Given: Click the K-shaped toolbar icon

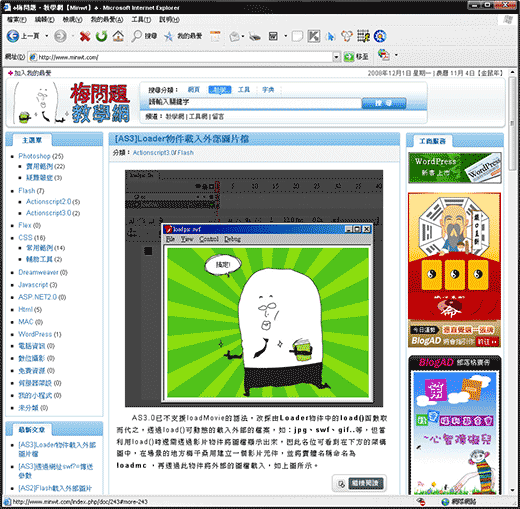Looking at the screenshot, I should click(314, 36).
